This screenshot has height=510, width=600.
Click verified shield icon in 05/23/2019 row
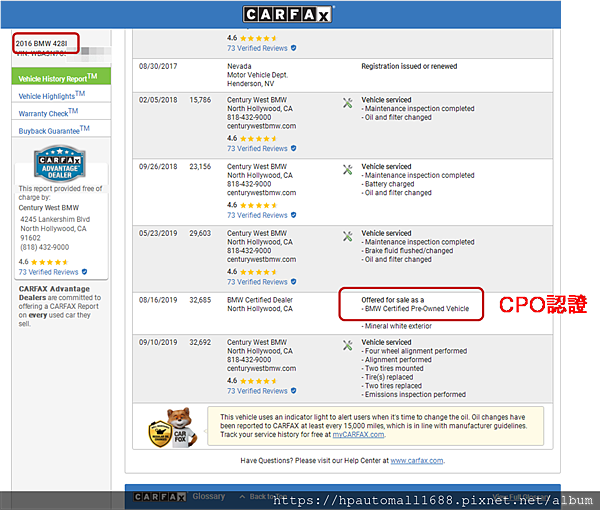[293, 281]
